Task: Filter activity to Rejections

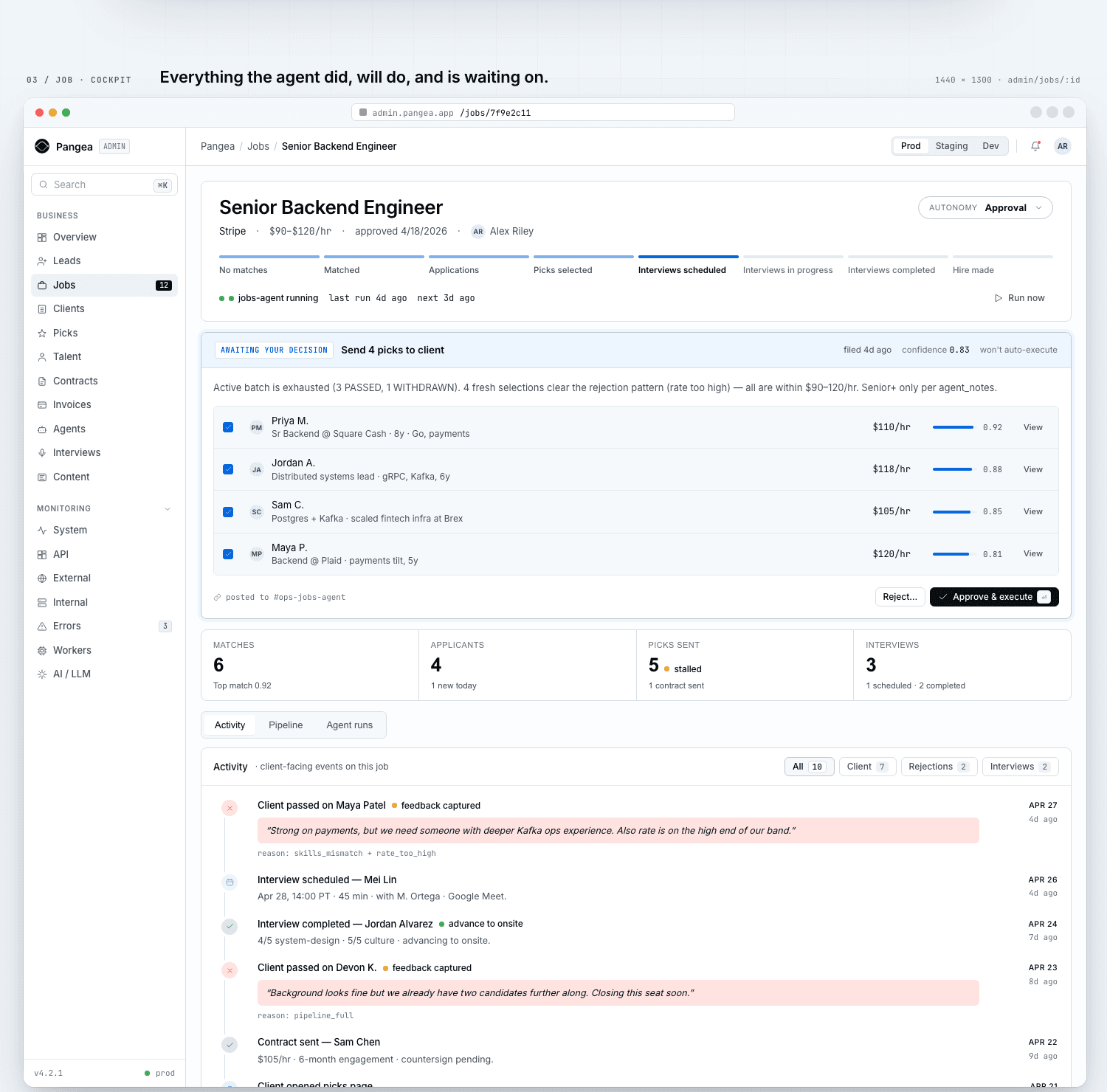Action: point(939,767)
